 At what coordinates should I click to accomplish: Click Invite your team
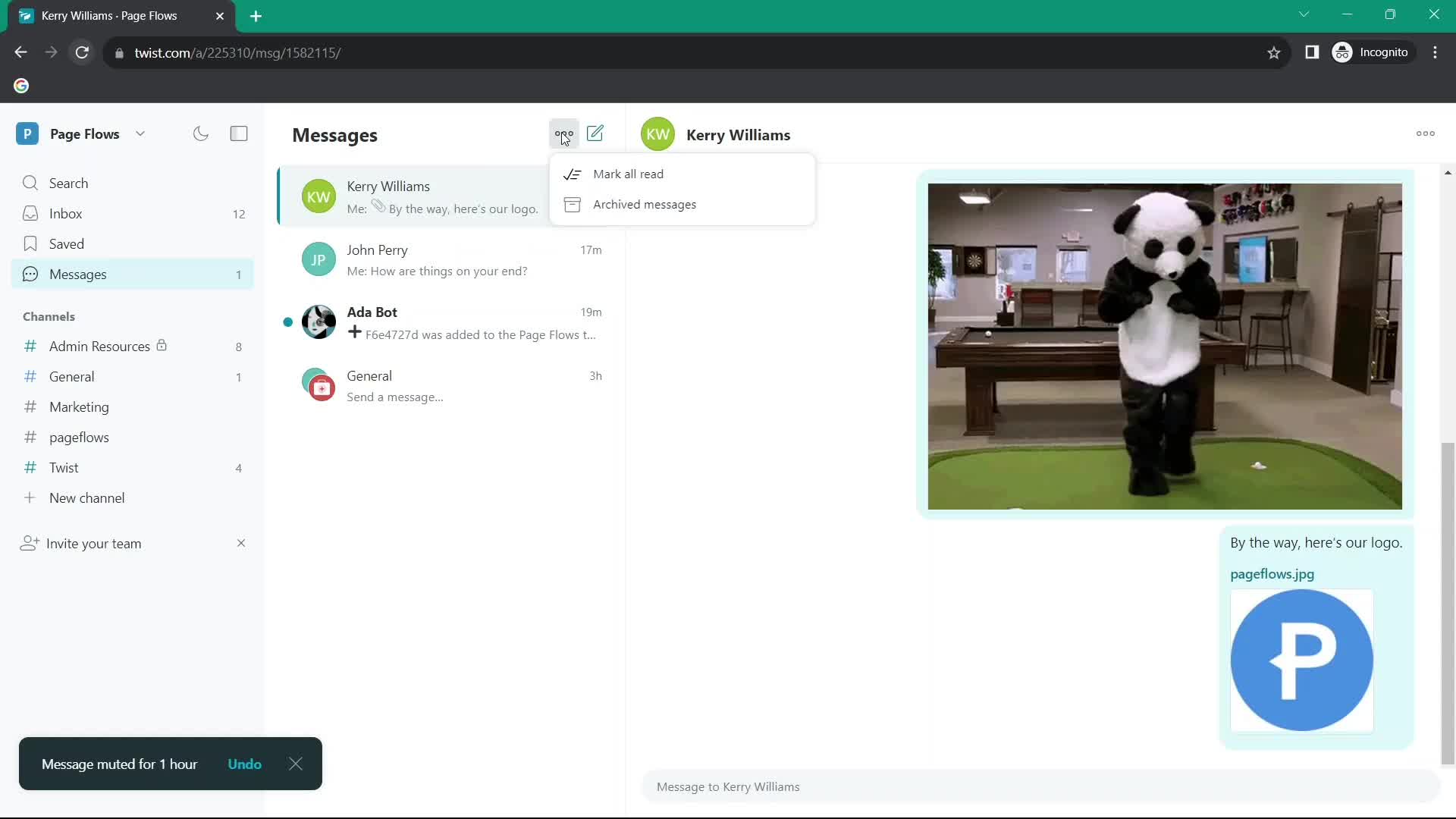[93, 543]
